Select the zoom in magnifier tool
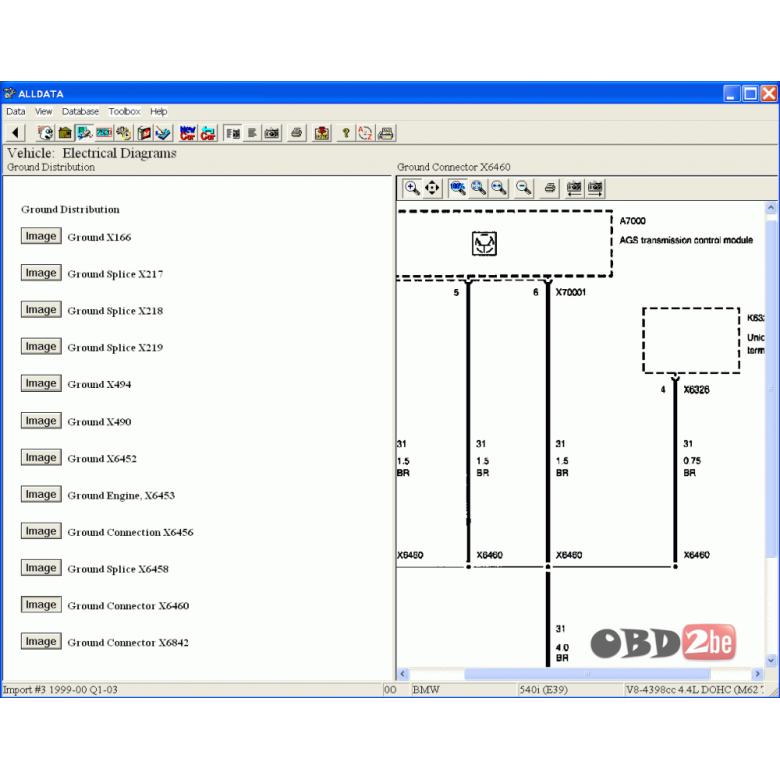The height and width of the screenshot is (780, 780). pos(412,188)
